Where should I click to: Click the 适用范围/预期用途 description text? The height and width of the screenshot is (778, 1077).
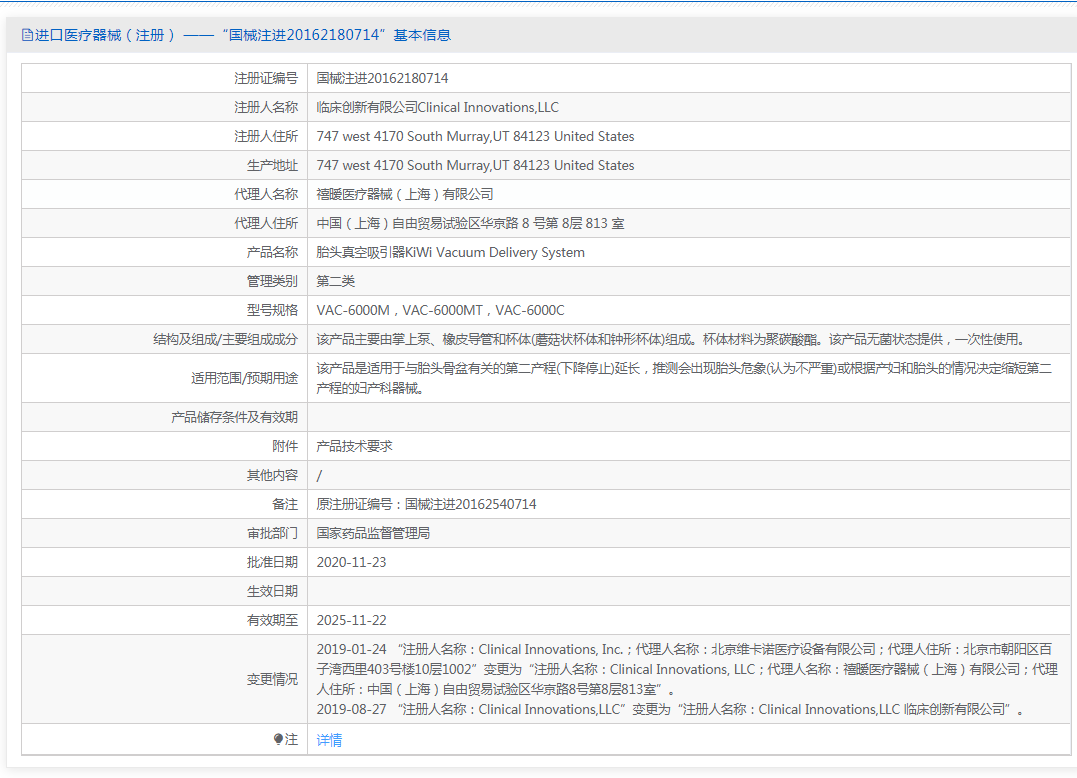(x=683, y=378)
